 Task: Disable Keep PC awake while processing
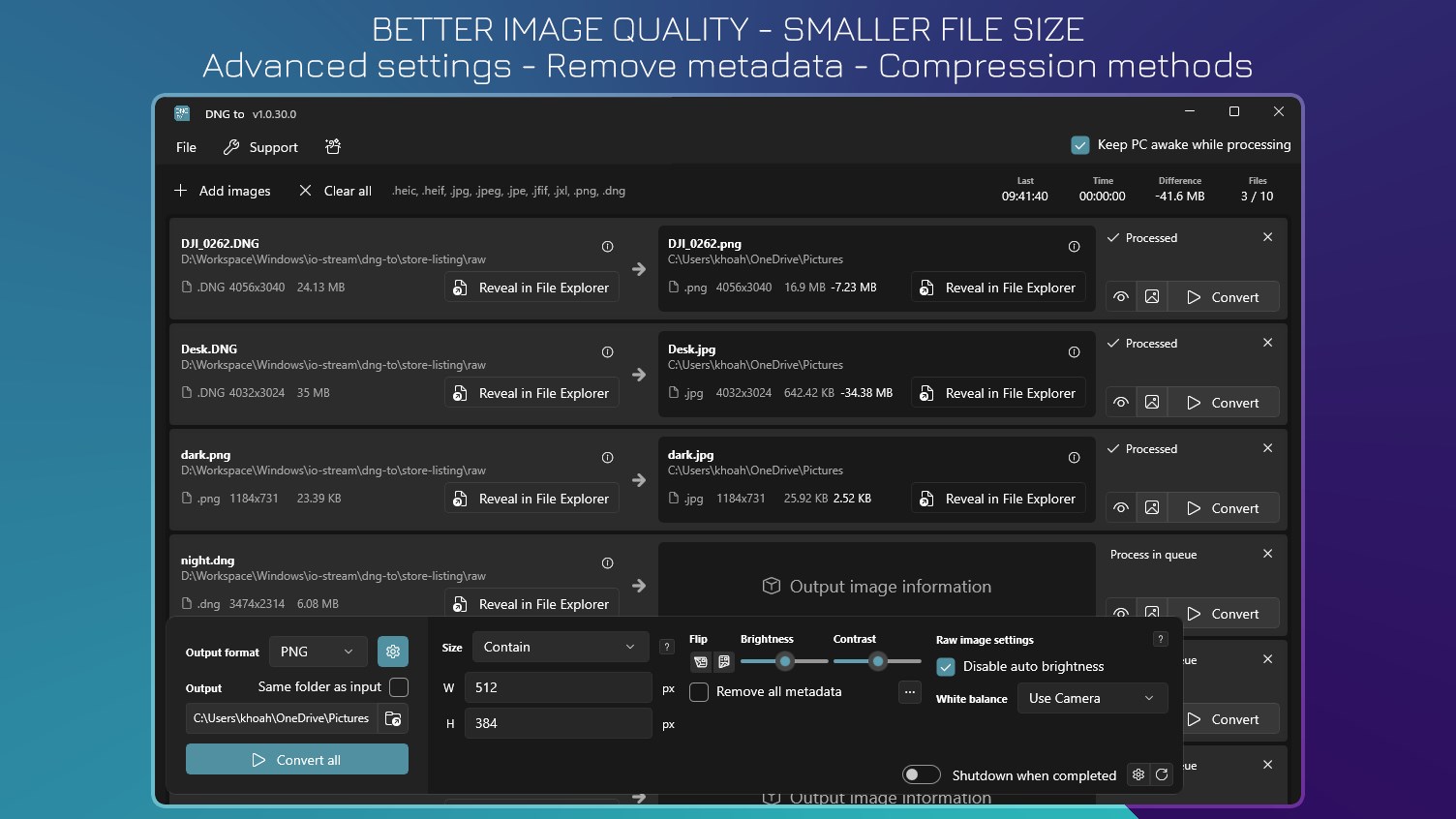[1080, 144]
